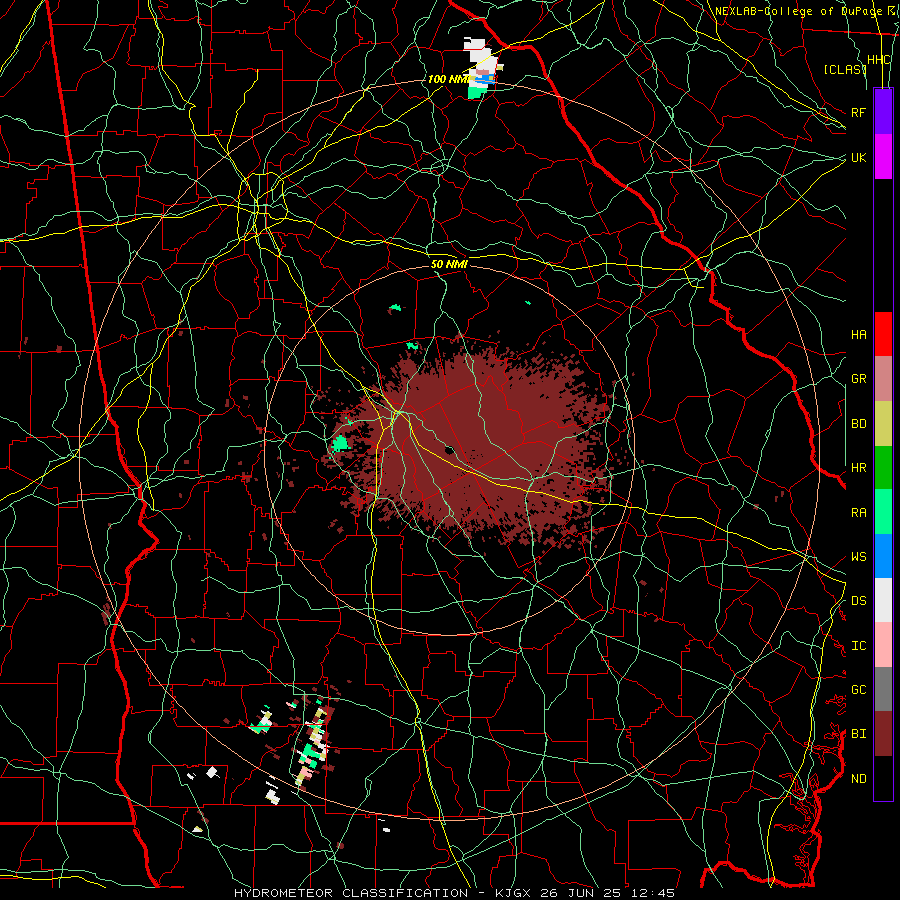The height and width of the screenshot is (900, 900).
Task: Click the WS legend label text
Action: pyautogui.click(x=858, y=557)
